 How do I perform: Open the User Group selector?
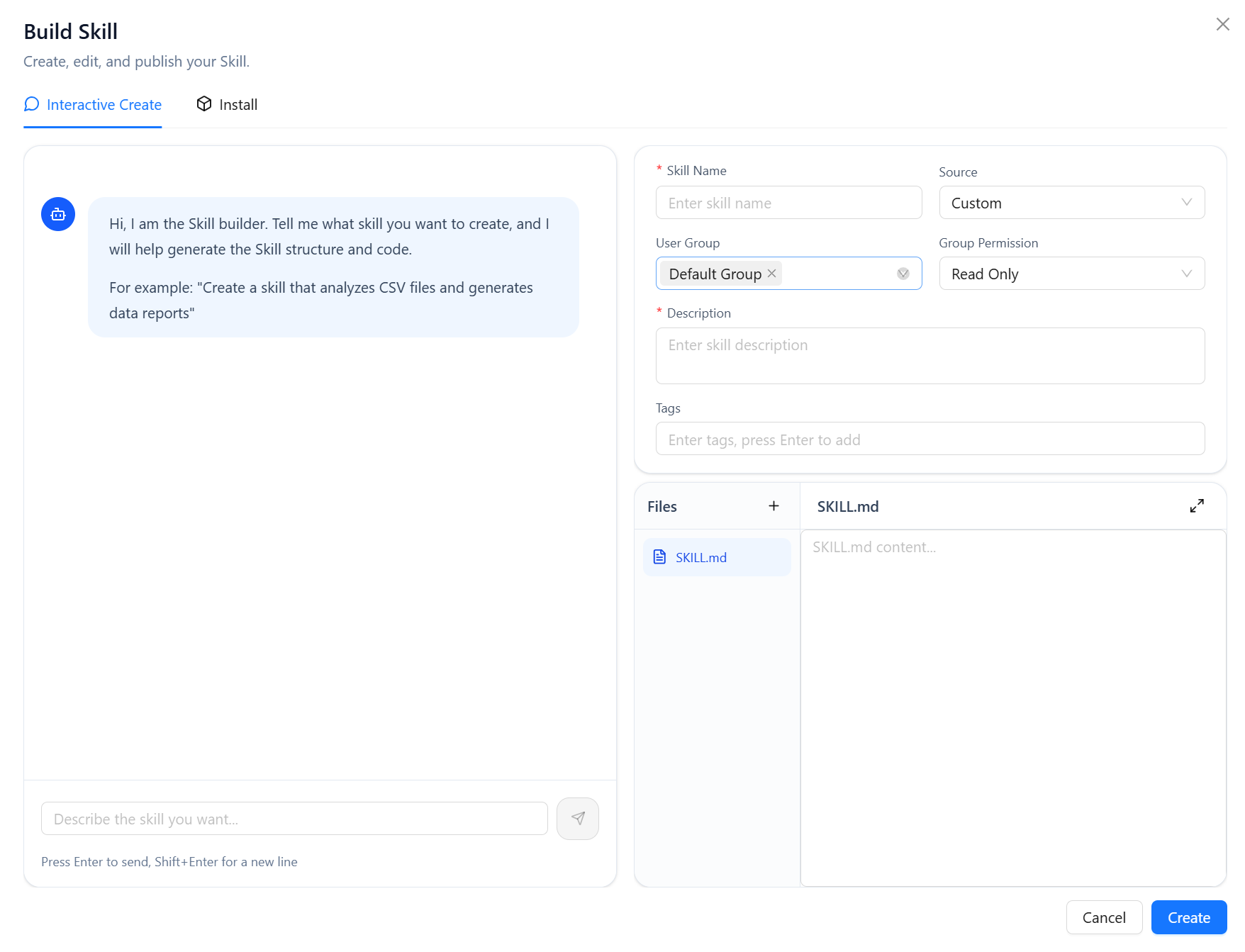pyautogui.click(x=788, y=274)
